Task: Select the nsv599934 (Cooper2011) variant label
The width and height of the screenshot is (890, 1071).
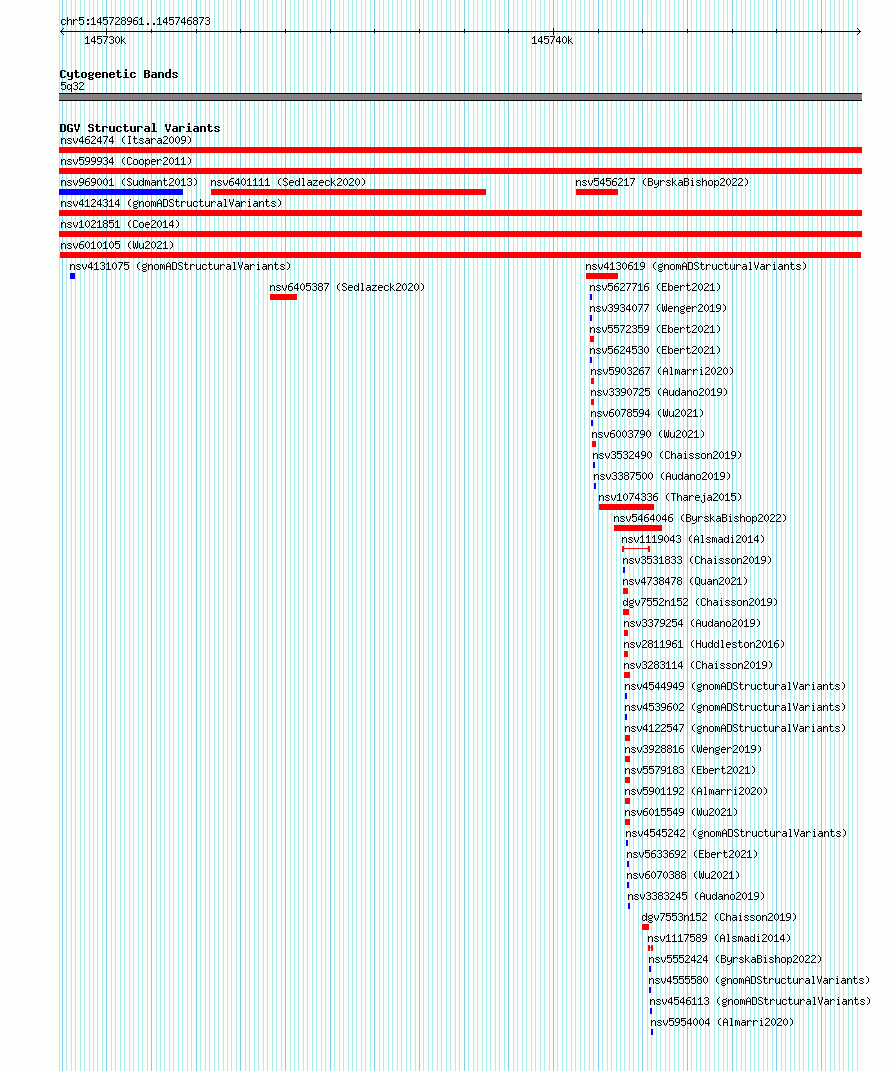Action: click(x=126, y=161)
